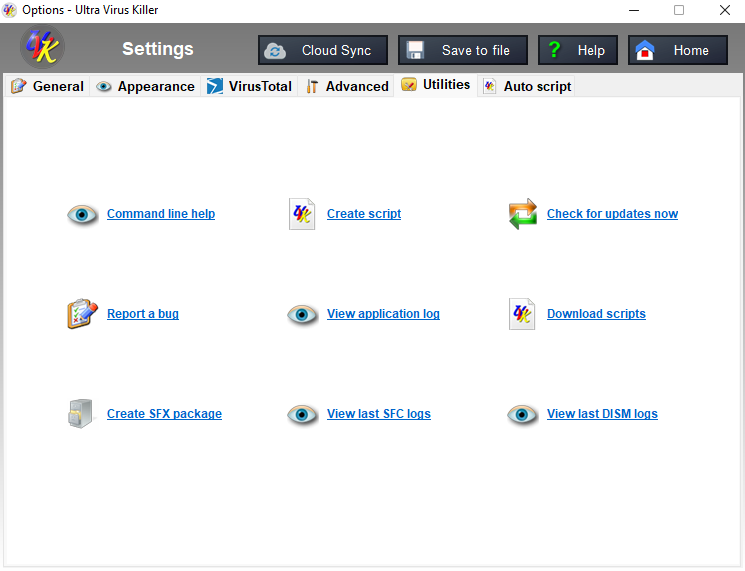
Task: Click View last DISM logs link
Action: (x=602, y=414)
